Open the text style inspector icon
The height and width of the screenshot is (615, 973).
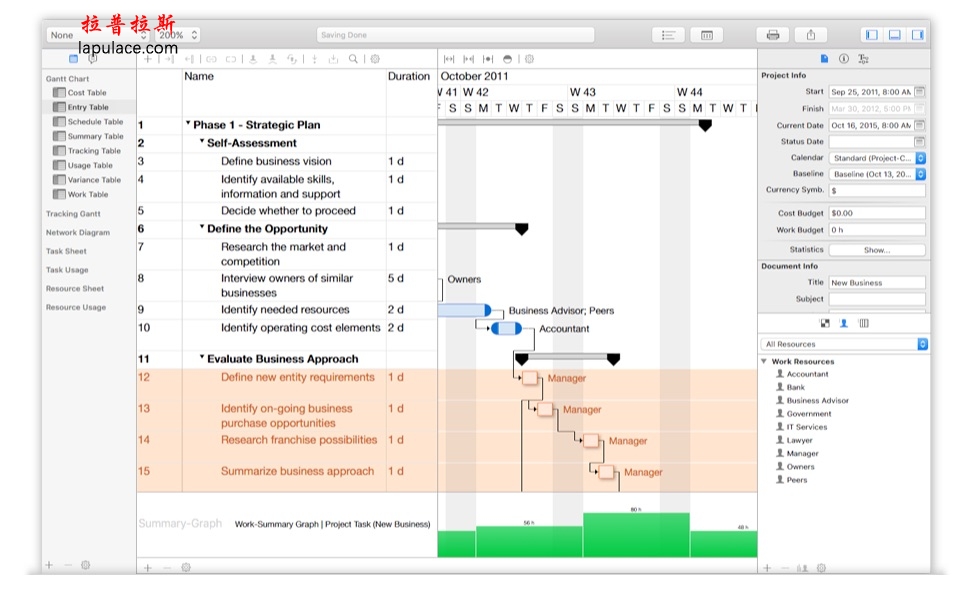coord(863,58)
